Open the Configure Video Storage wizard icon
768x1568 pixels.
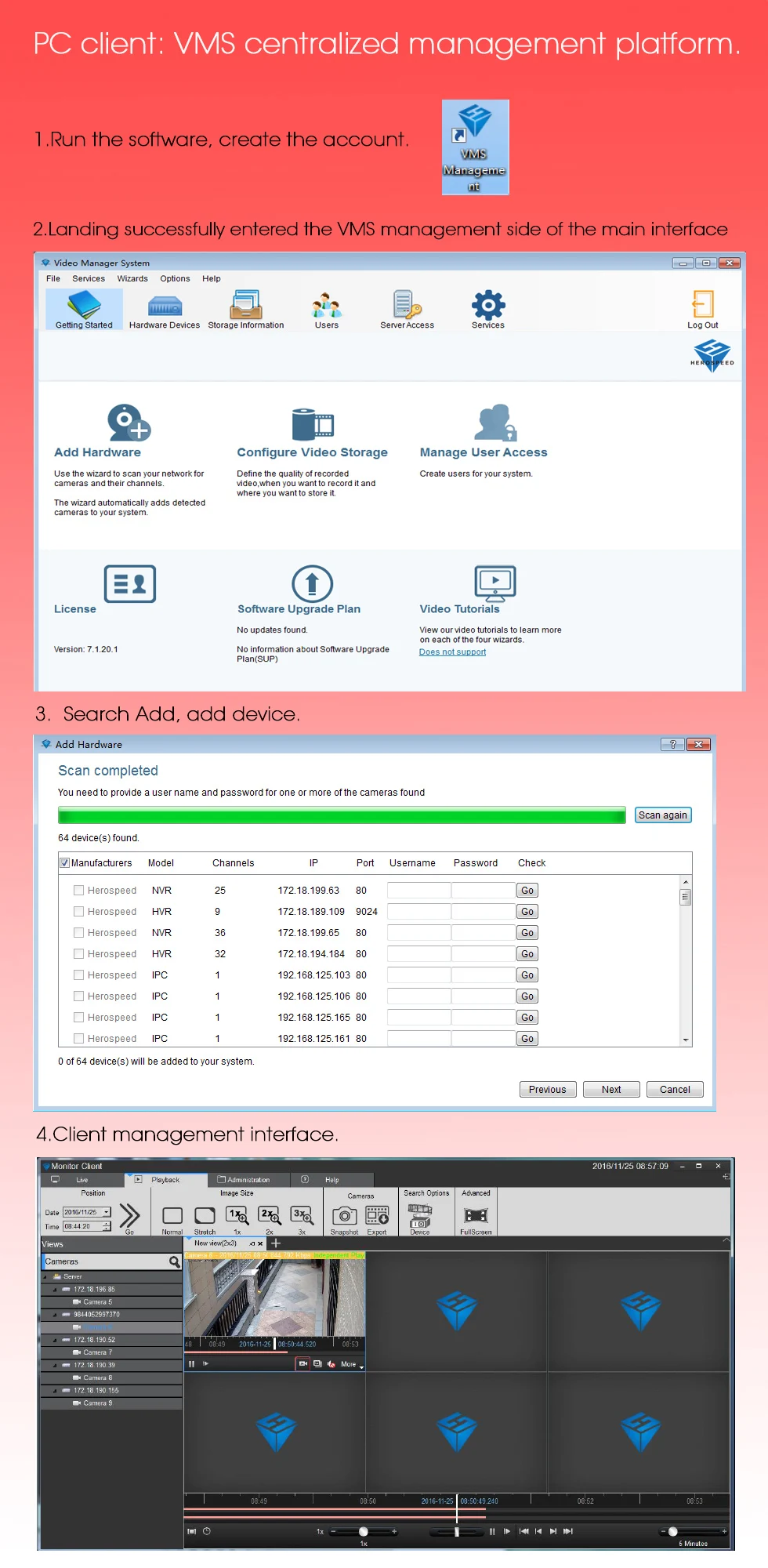click(313, 424)
